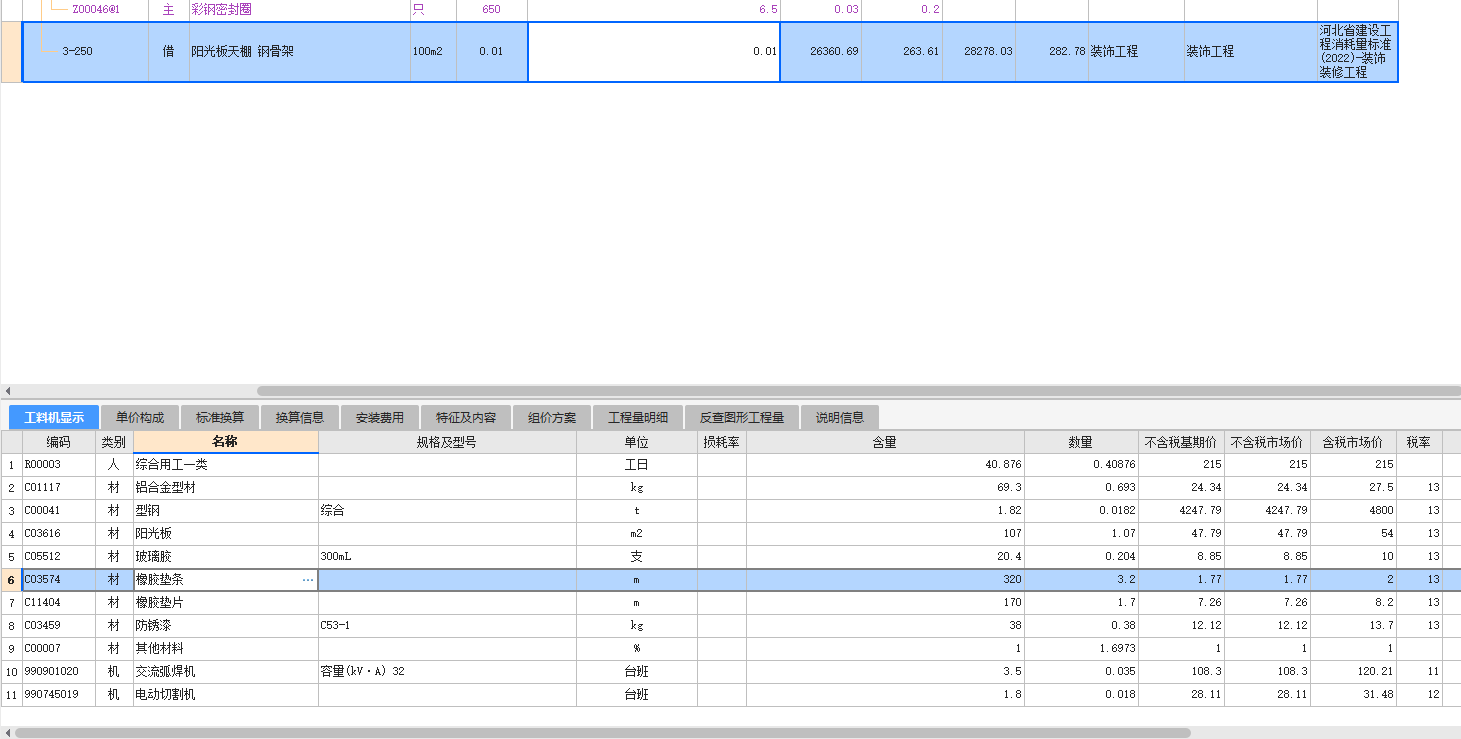Select the 型钢 name cell

tap(225, 511)
